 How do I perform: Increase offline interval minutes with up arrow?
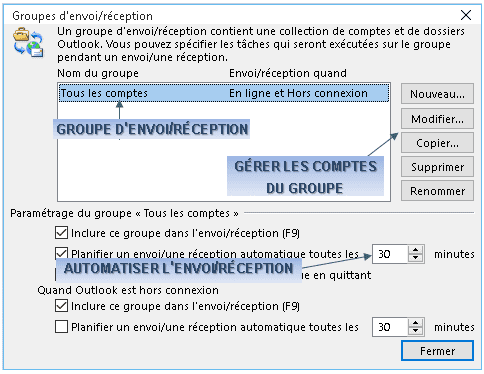click(x=415, y=323)
